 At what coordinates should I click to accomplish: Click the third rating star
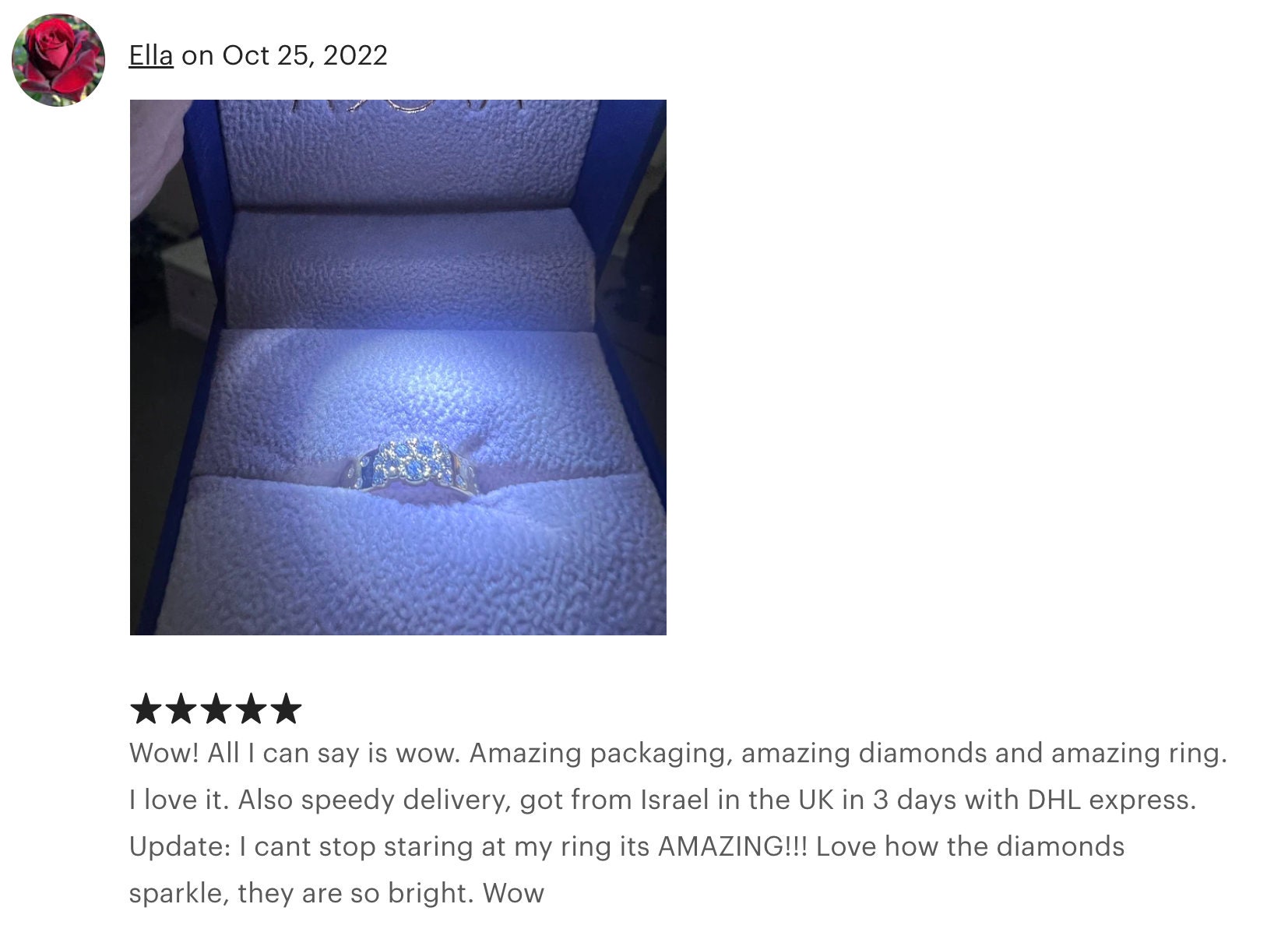click(216, 709)
